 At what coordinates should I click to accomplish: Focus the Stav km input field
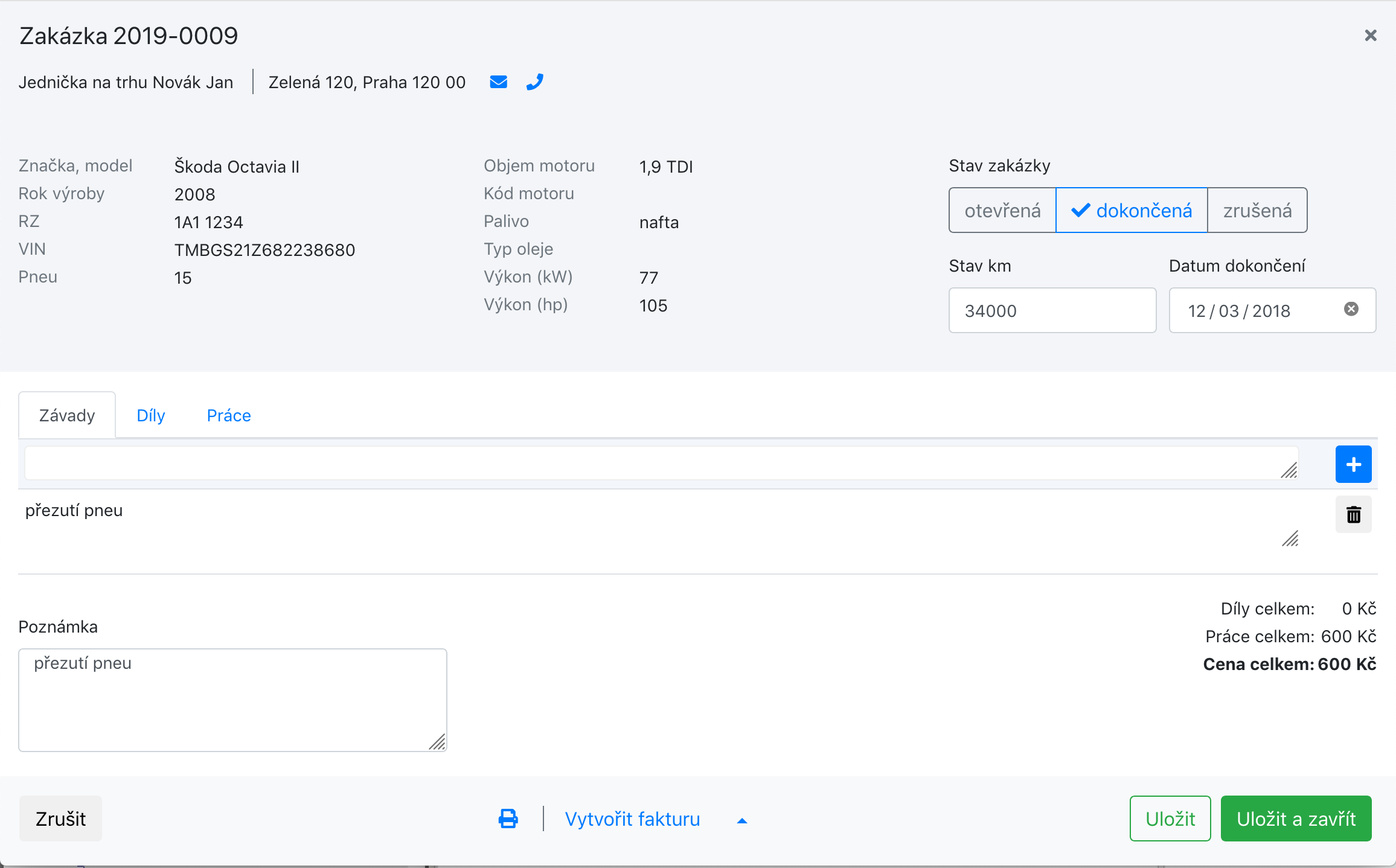point(1052,311)
